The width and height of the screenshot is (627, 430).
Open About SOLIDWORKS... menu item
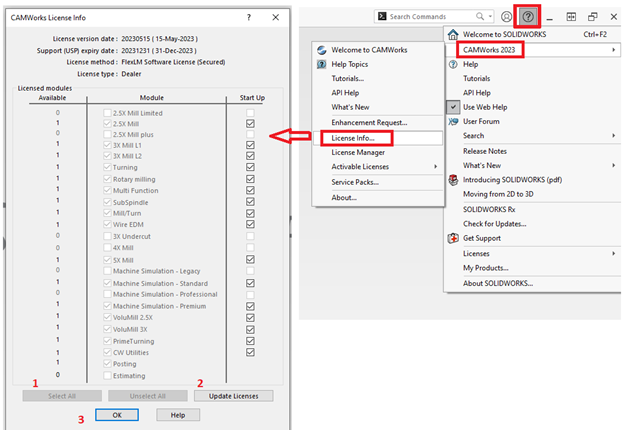[x=532, y=284]
